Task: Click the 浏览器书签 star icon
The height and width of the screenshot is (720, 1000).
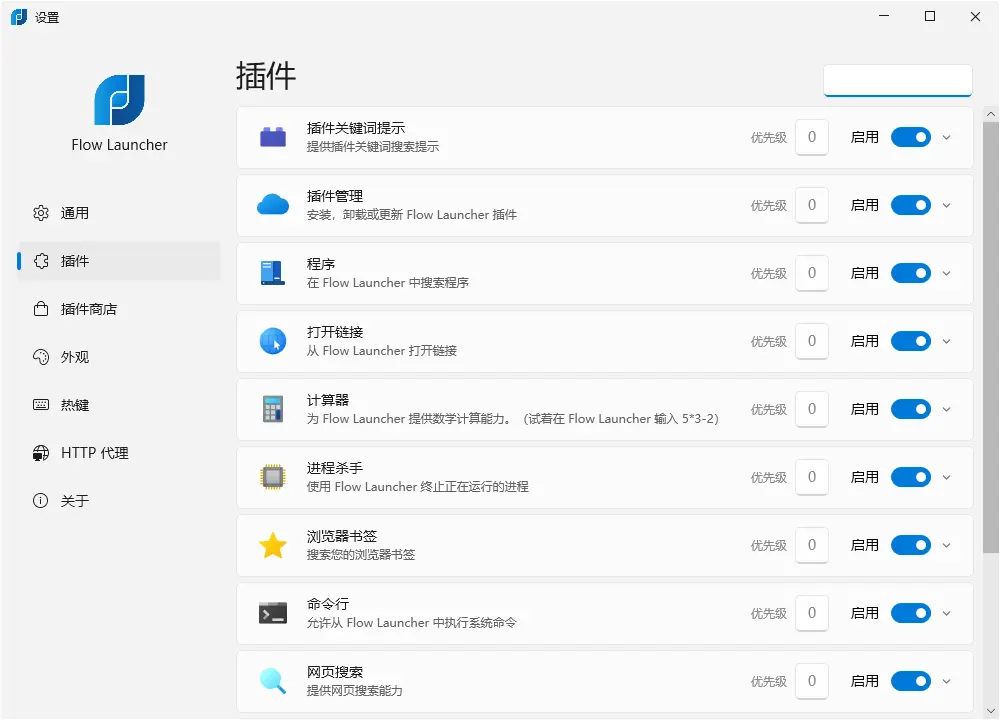Action: [x=273, y=545]
